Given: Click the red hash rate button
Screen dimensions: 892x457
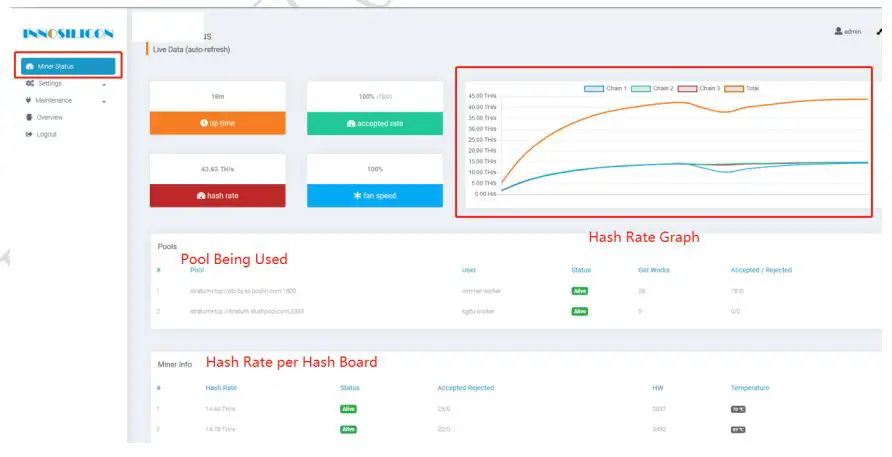Looking at the screenshot, I should coord(217,196).
